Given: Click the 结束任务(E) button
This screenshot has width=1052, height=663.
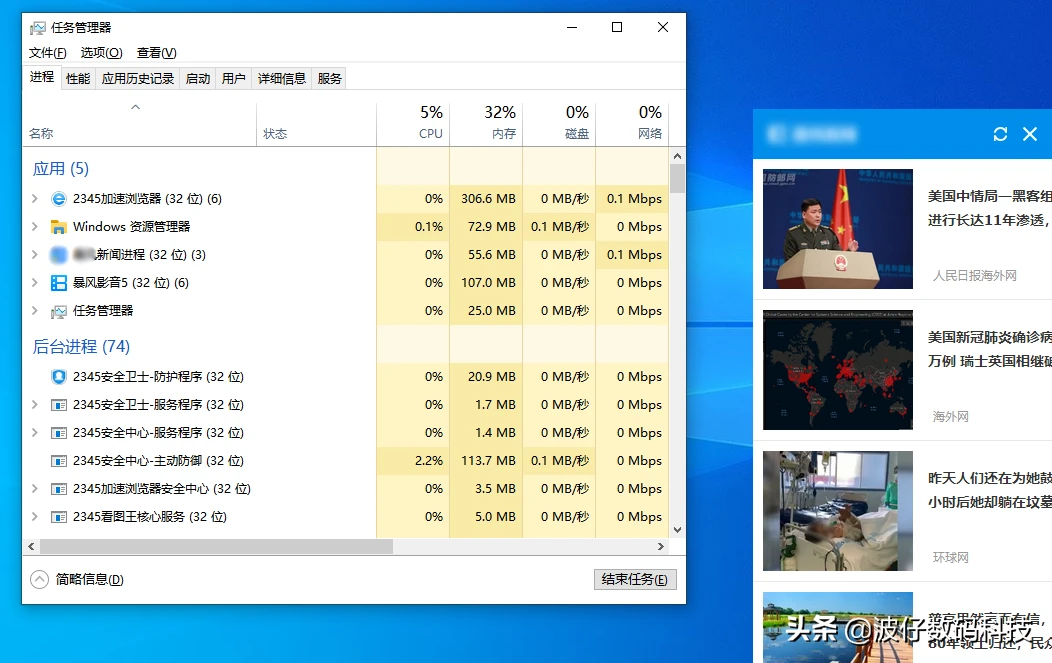Looking at the screenshot, I should [635, 579].
